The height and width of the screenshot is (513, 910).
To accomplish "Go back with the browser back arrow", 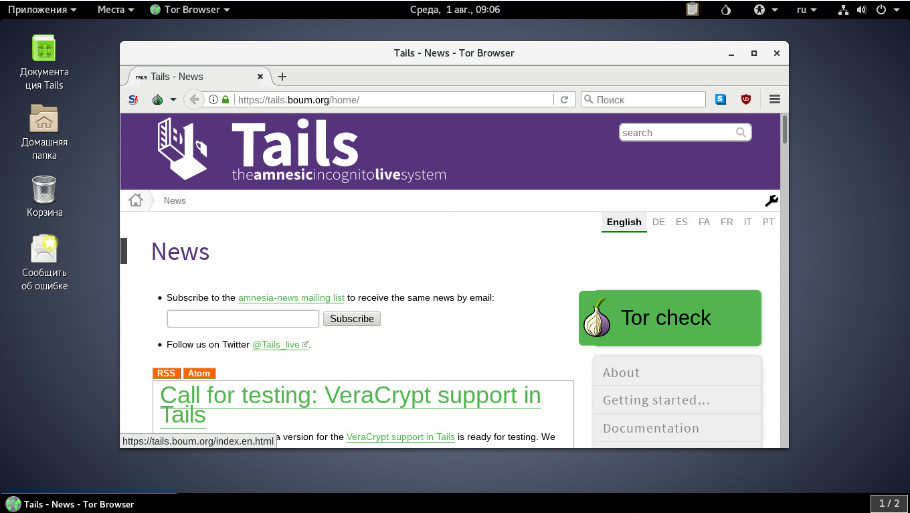I will (194, 99).
